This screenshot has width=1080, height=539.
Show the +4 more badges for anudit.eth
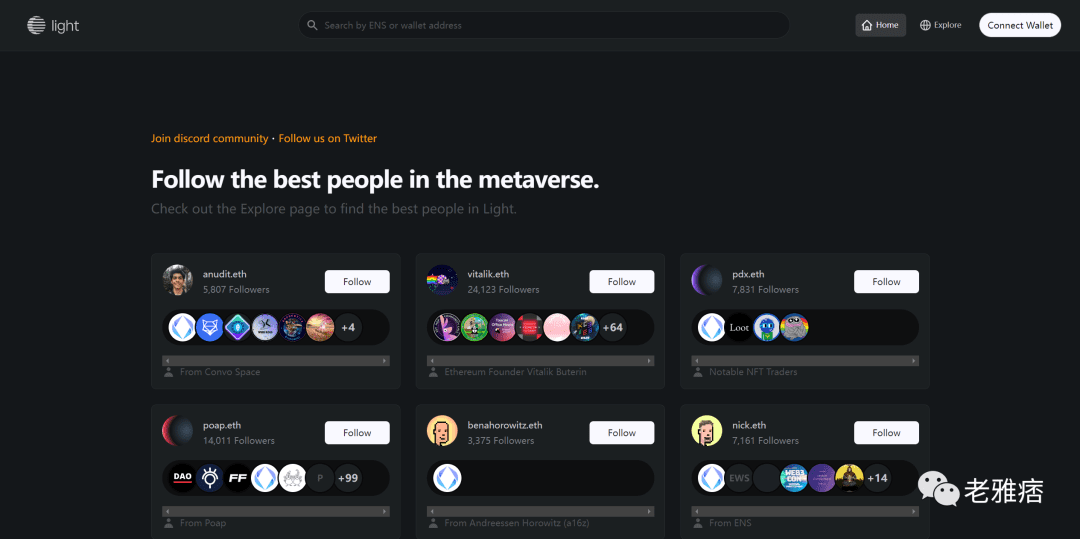[x=348, y=328]
